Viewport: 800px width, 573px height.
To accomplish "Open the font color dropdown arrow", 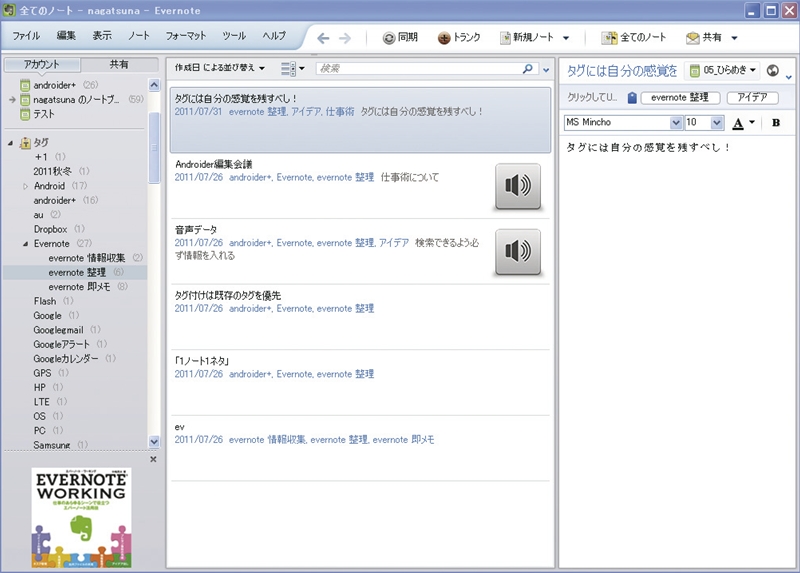I will click(752, 122).
